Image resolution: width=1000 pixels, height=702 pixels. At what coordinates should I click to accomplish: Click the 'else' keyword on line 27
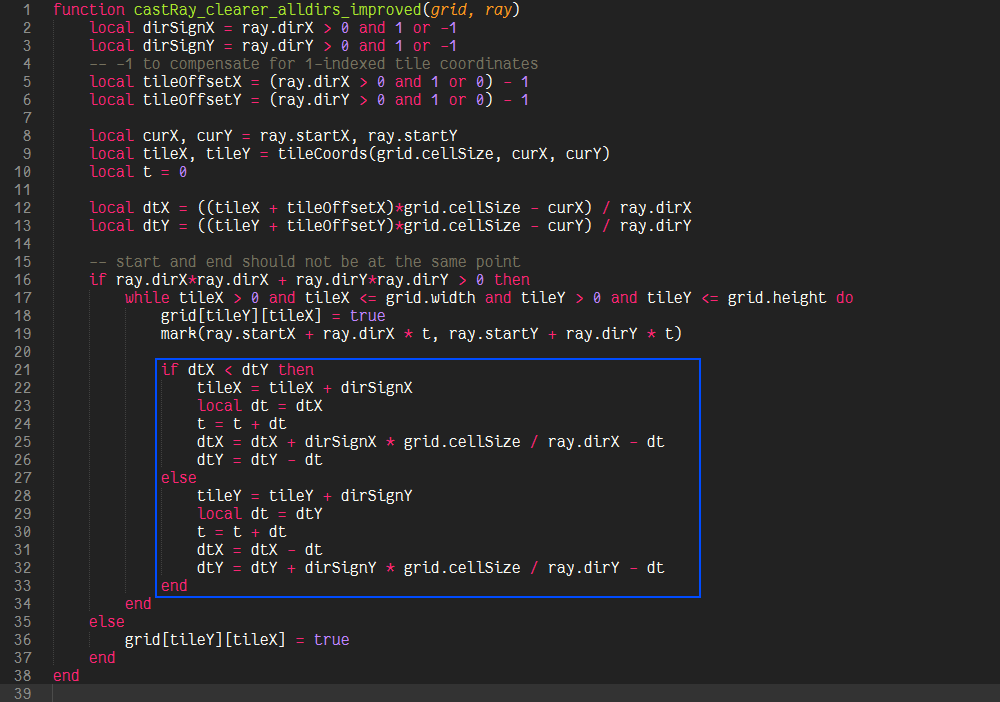click(178, 478)
